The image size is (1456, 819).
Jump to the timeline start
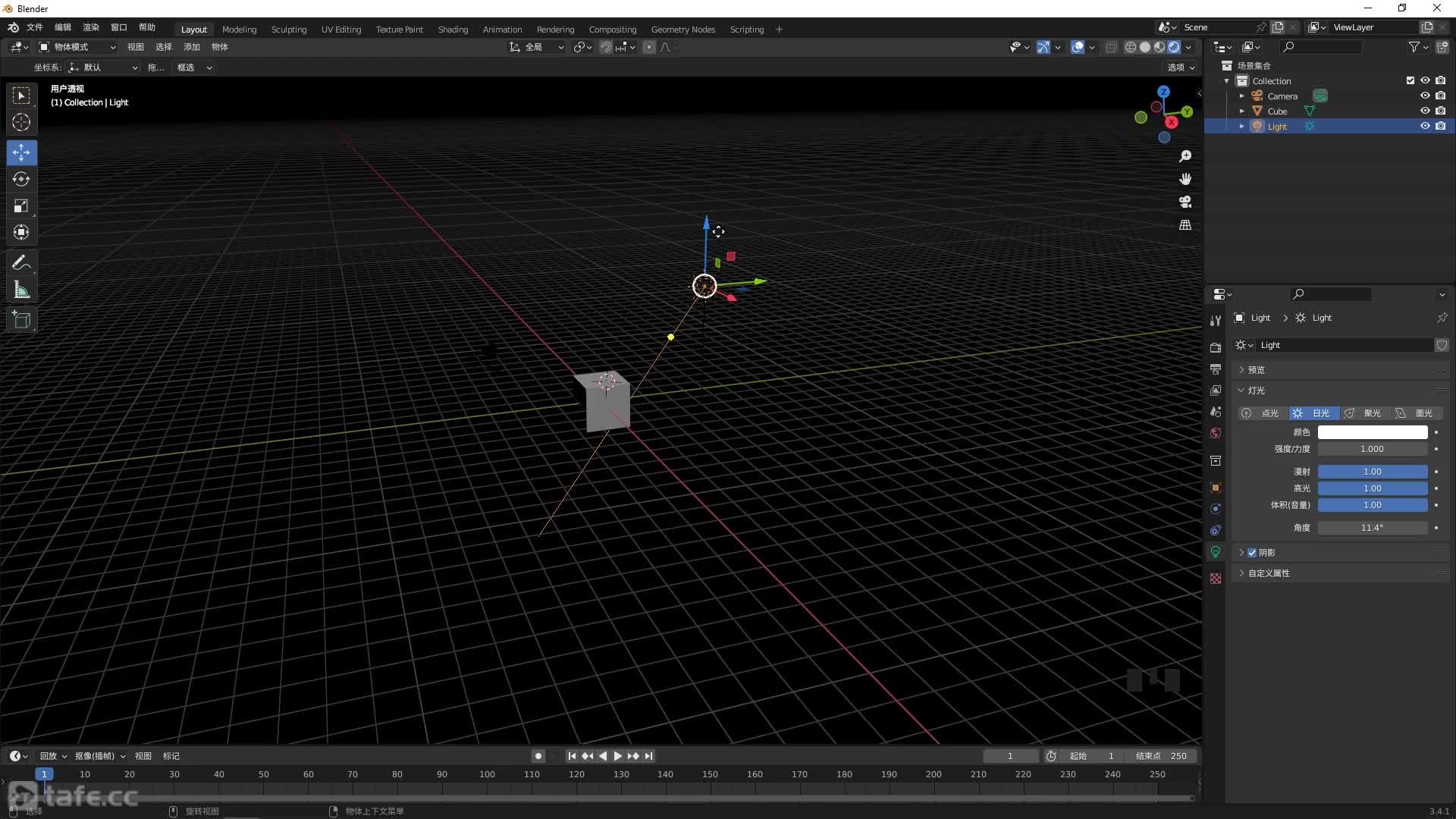pyautogui.click(x=572, y=756)
